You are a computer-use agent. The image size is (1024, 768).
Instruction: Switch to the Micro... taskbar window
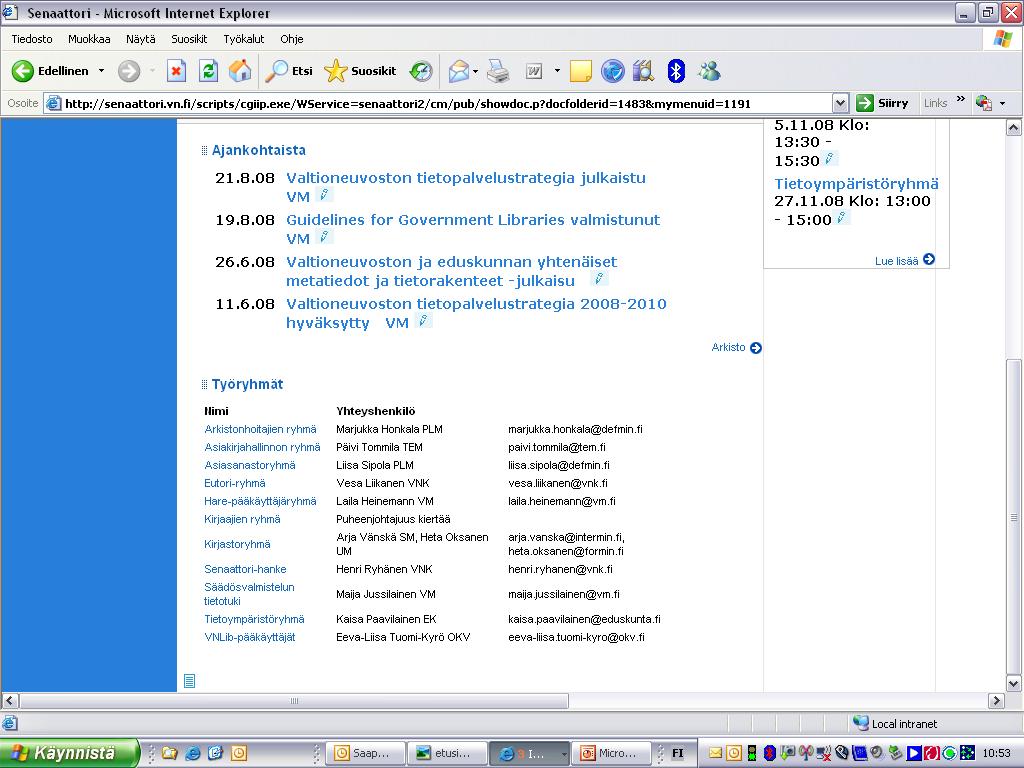pos(611,753)
